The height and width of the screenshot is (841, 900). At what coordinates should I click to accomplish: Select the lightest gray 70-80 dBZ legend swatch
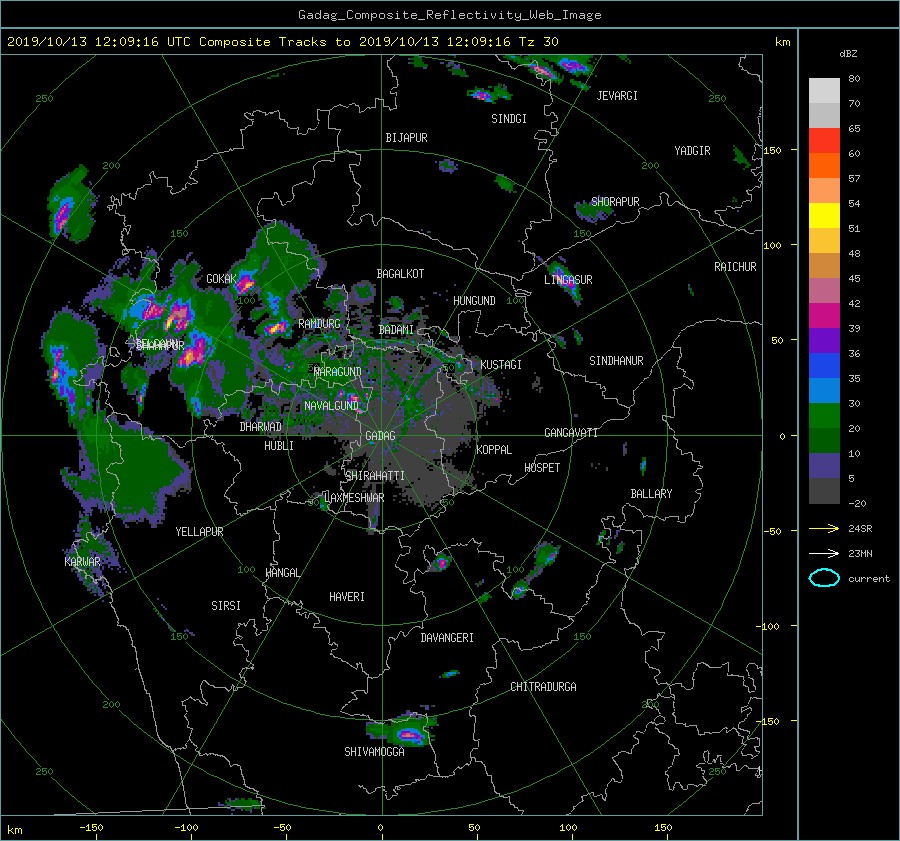pyautogui.click(x=824, y=90)
